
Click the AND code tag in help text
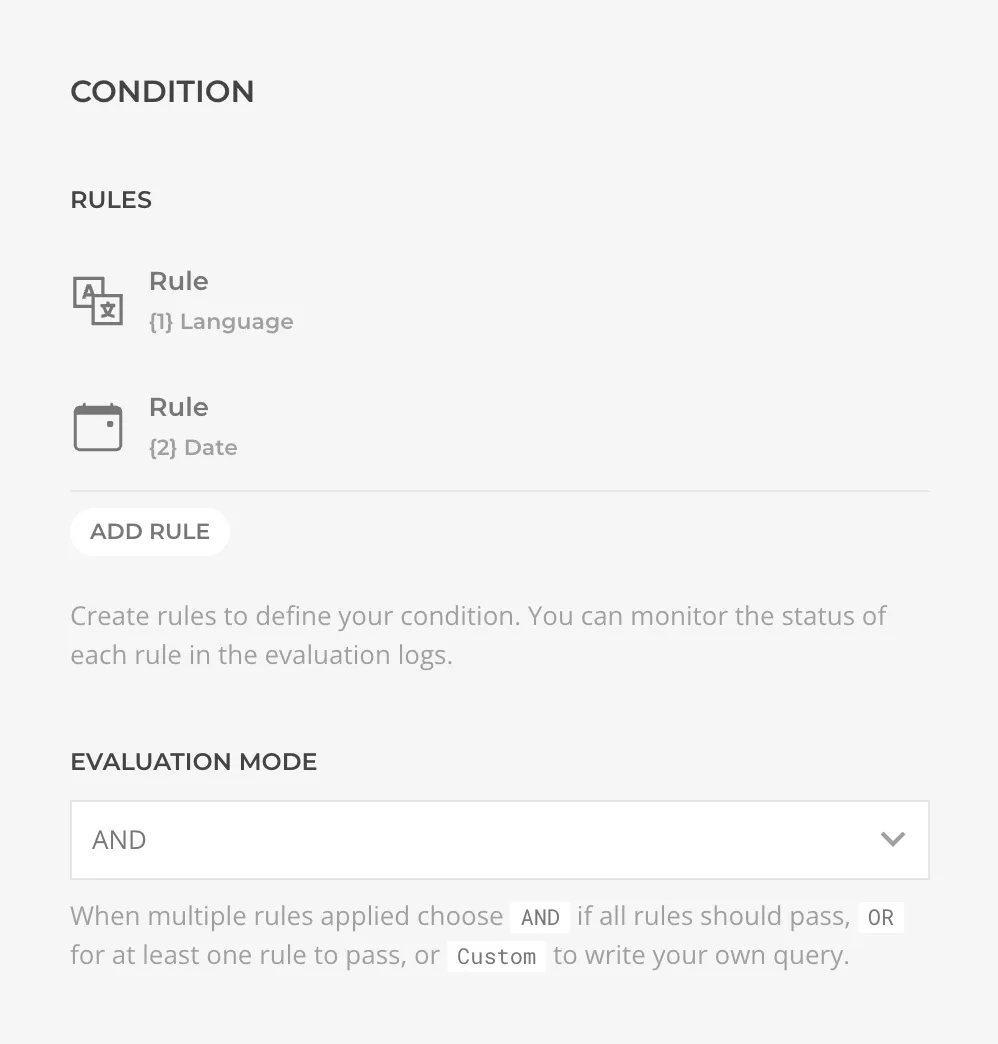(x=540, y=917)
